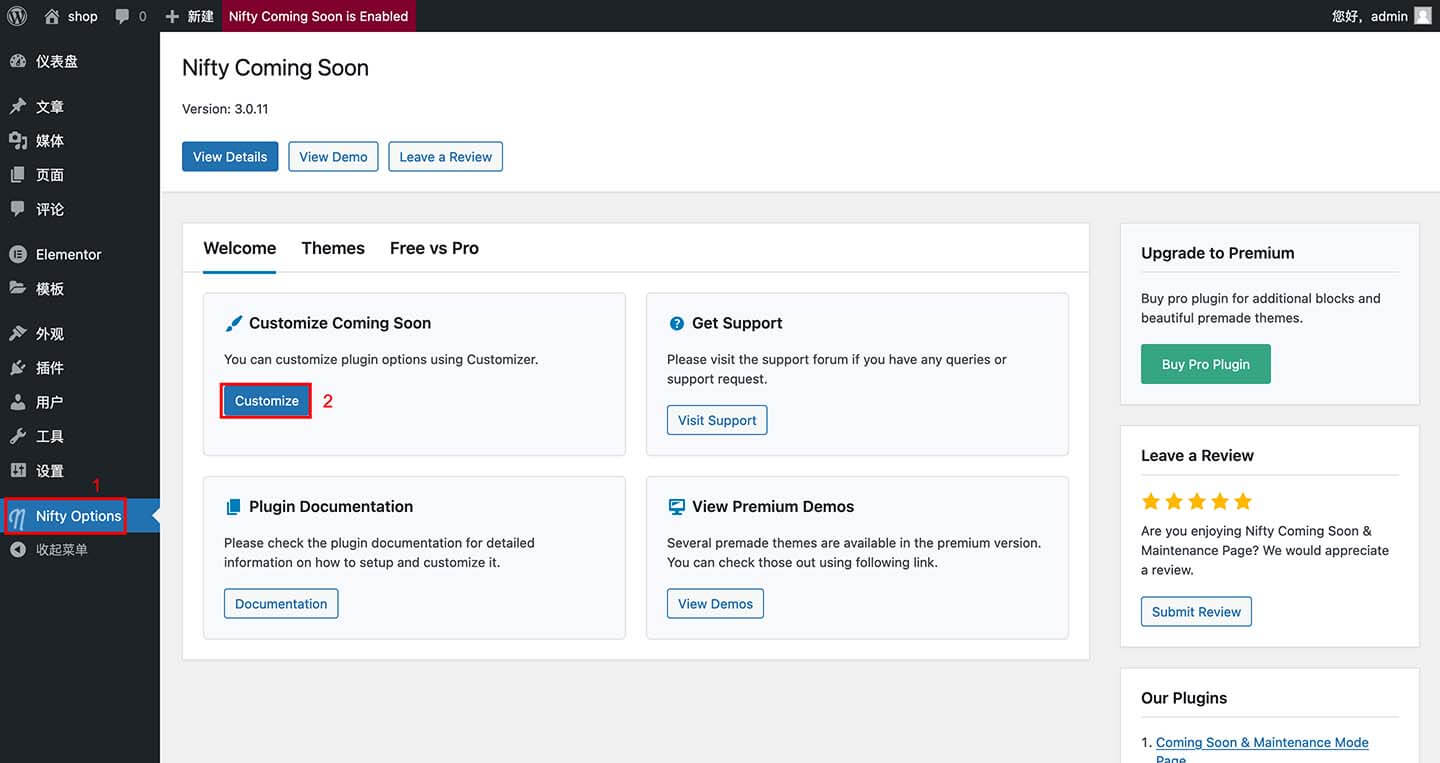This screenshot has height=763, width=1440.
Task: Click the 外观 paintbrush icon
Action: click(x=18, y=334)
